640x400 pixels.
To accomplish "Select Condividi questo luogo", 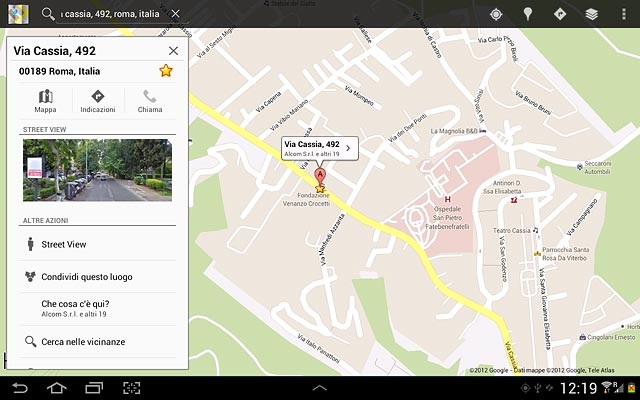I will 97,277.
